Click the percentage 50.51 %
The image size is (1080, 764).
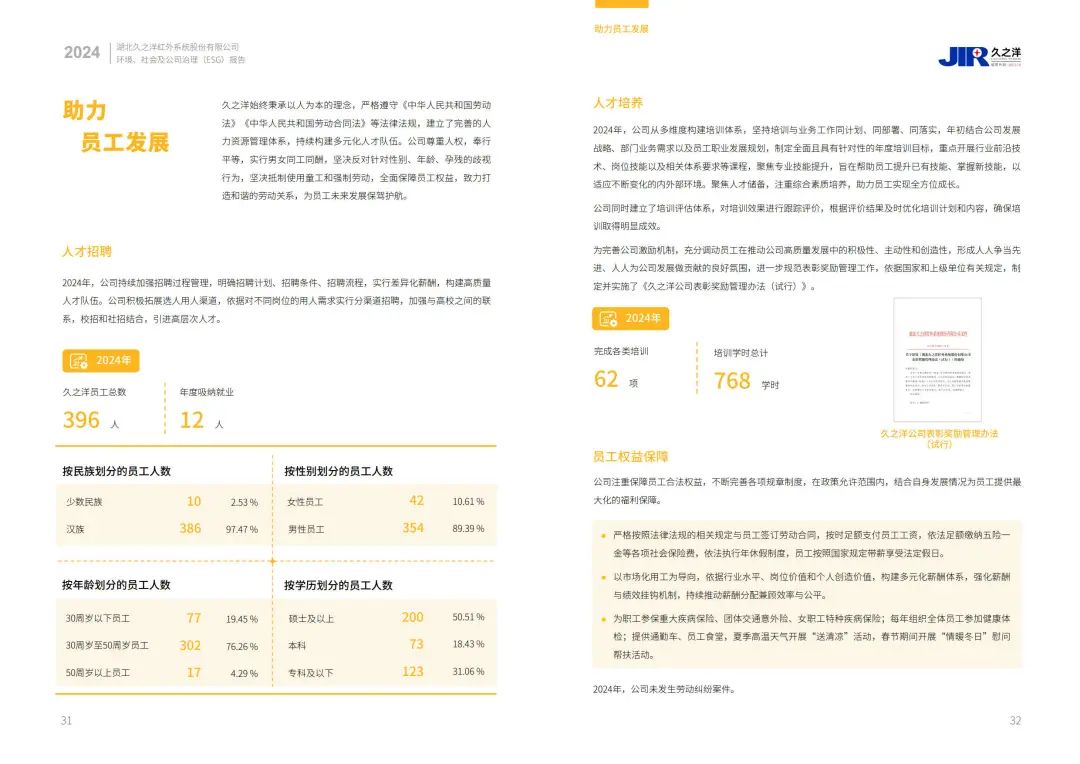click(468, 617)
